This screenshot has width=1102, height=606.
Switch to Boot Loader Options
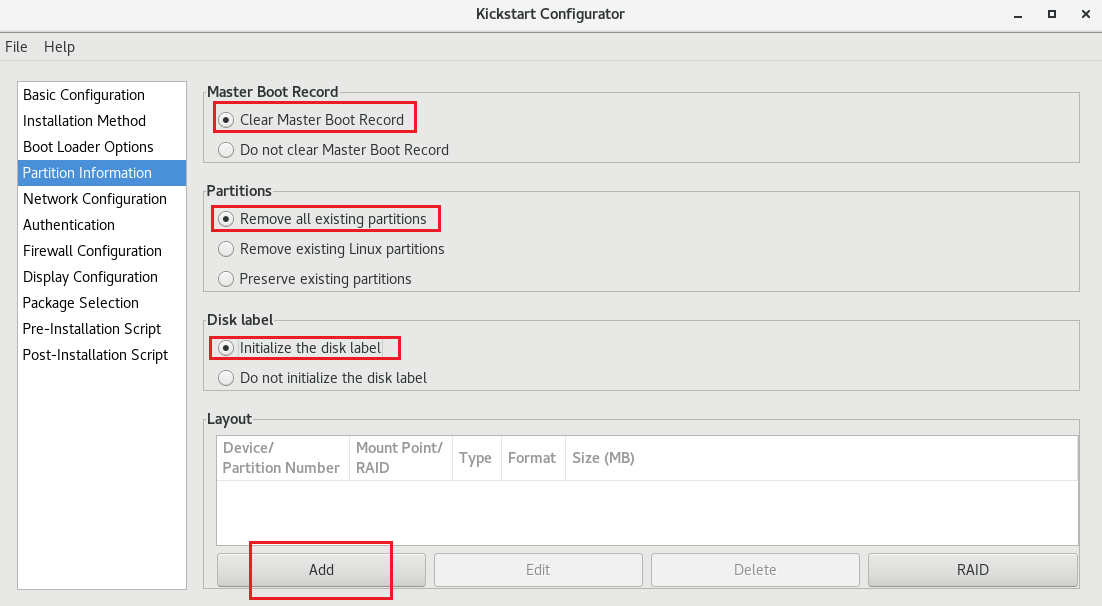tap(87, 146)
